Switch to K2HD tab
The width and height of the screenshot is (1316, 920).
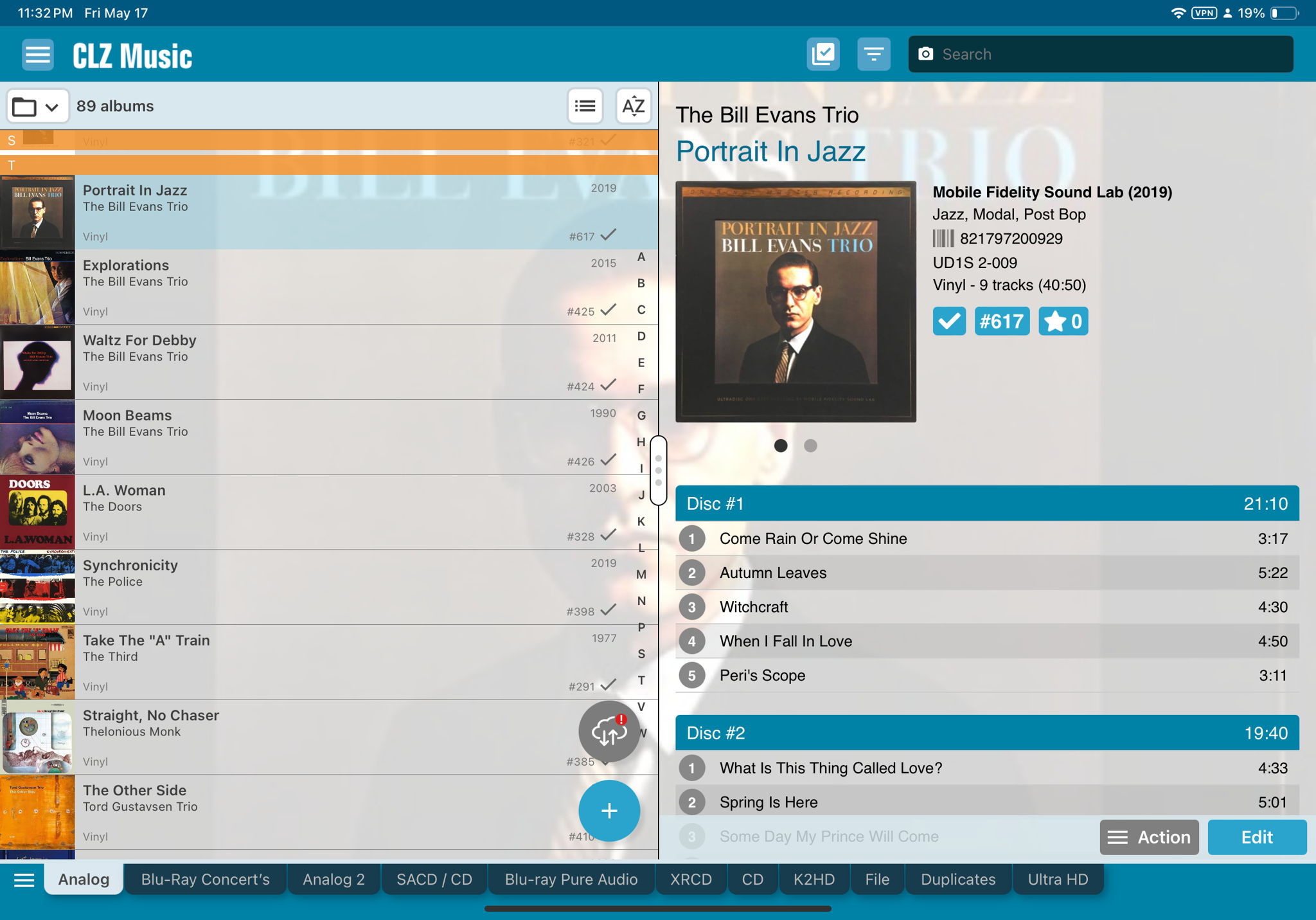[814, 879]
